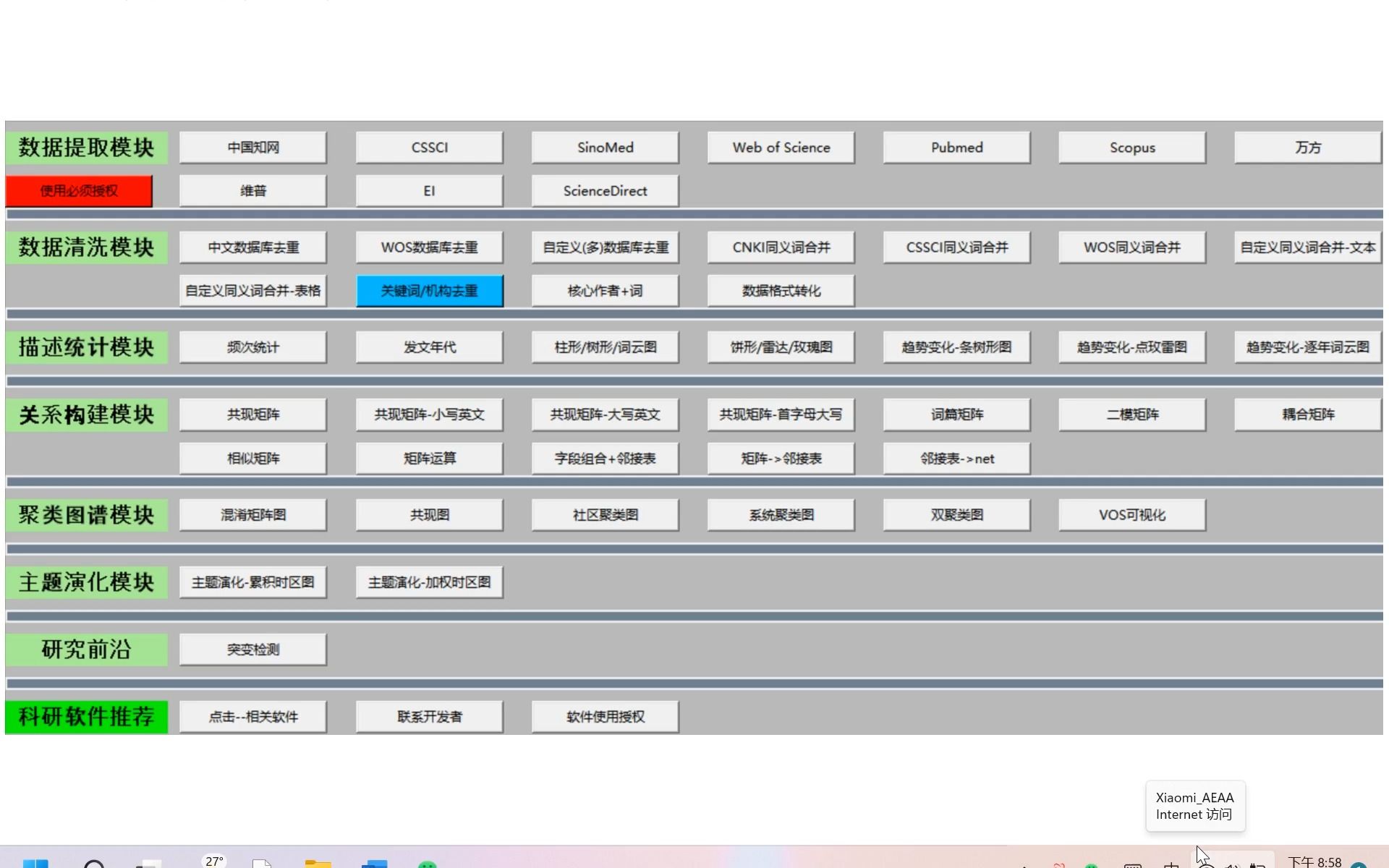
Task: Open the 中国知网 data extraction button
Action: [x=253, y=148]
